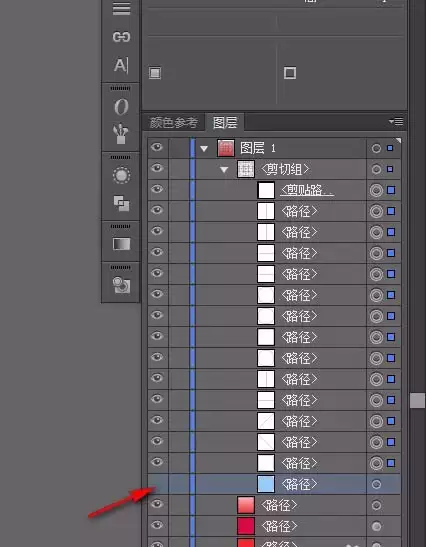The height and width of the screenshot is (547, 426).
Task: Open the Layers panel flyout menu
Action: tap(396, 121)
